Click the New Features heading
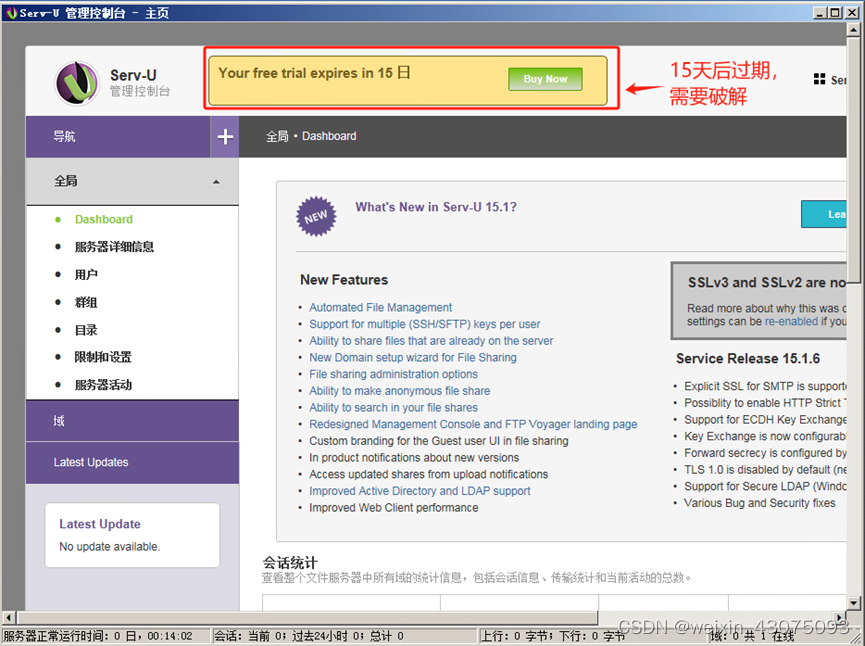 click(x=344, y=280)
